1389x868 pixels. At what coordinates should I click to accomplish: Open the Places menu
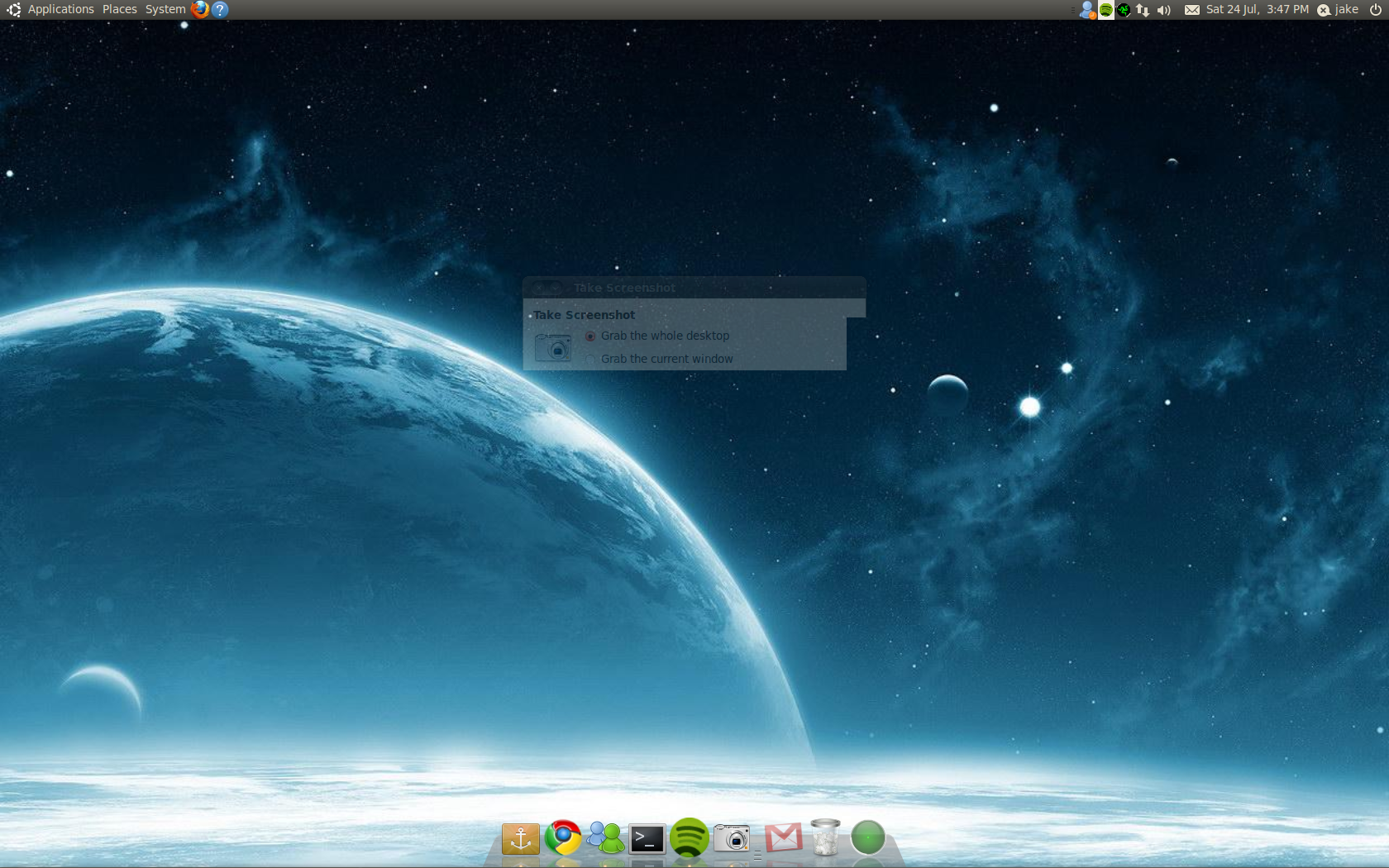coord(120,9)
